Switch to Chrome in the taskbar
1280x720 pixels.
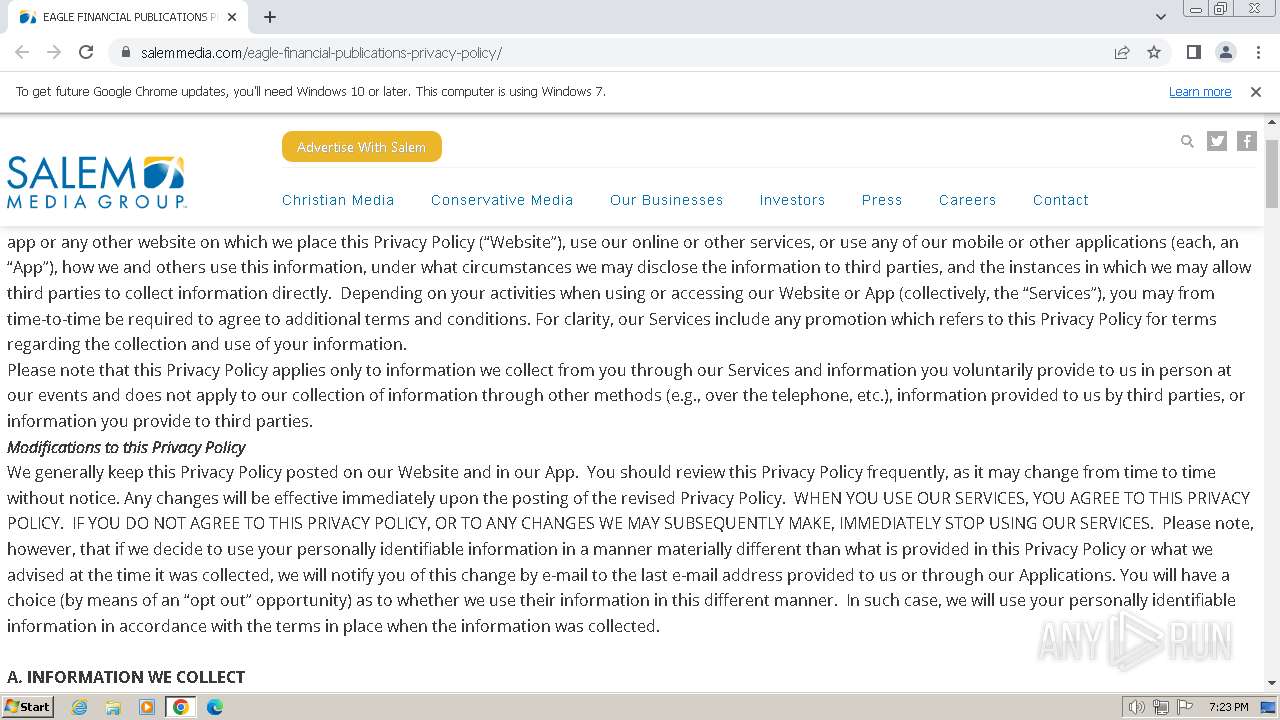[x=181, y=707]
